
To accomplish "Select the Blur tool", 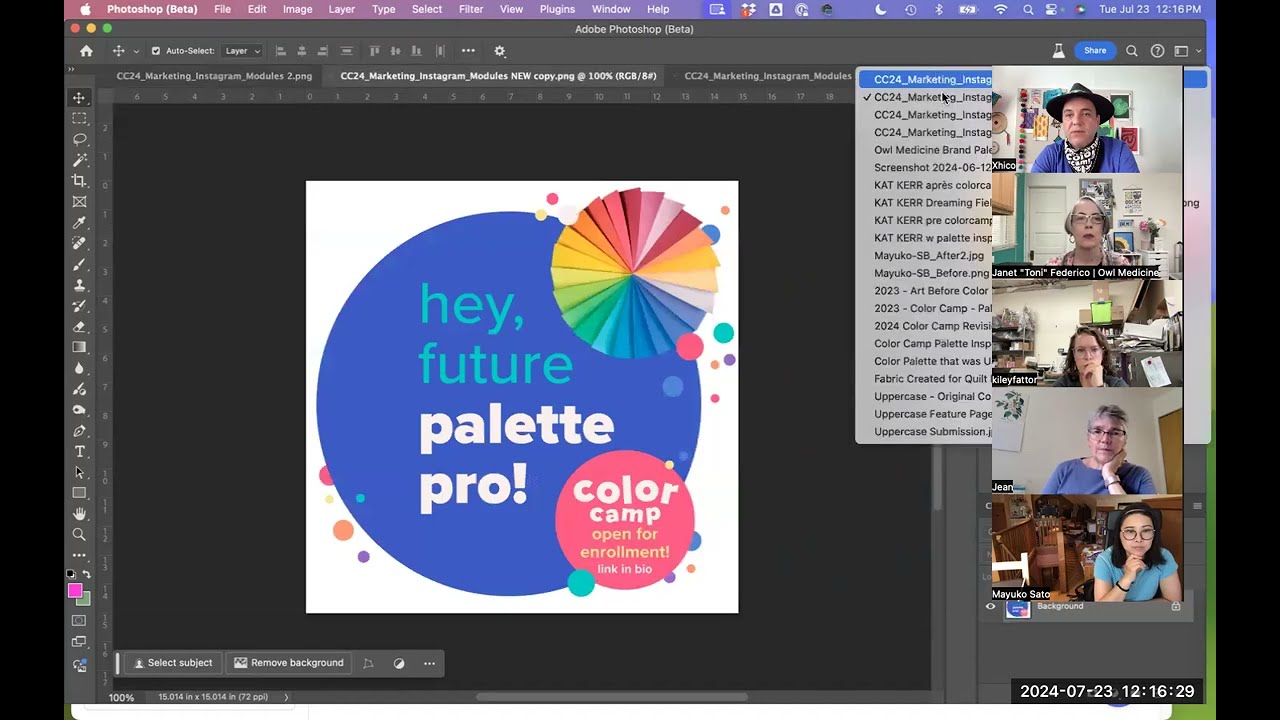I will [79, 368].
